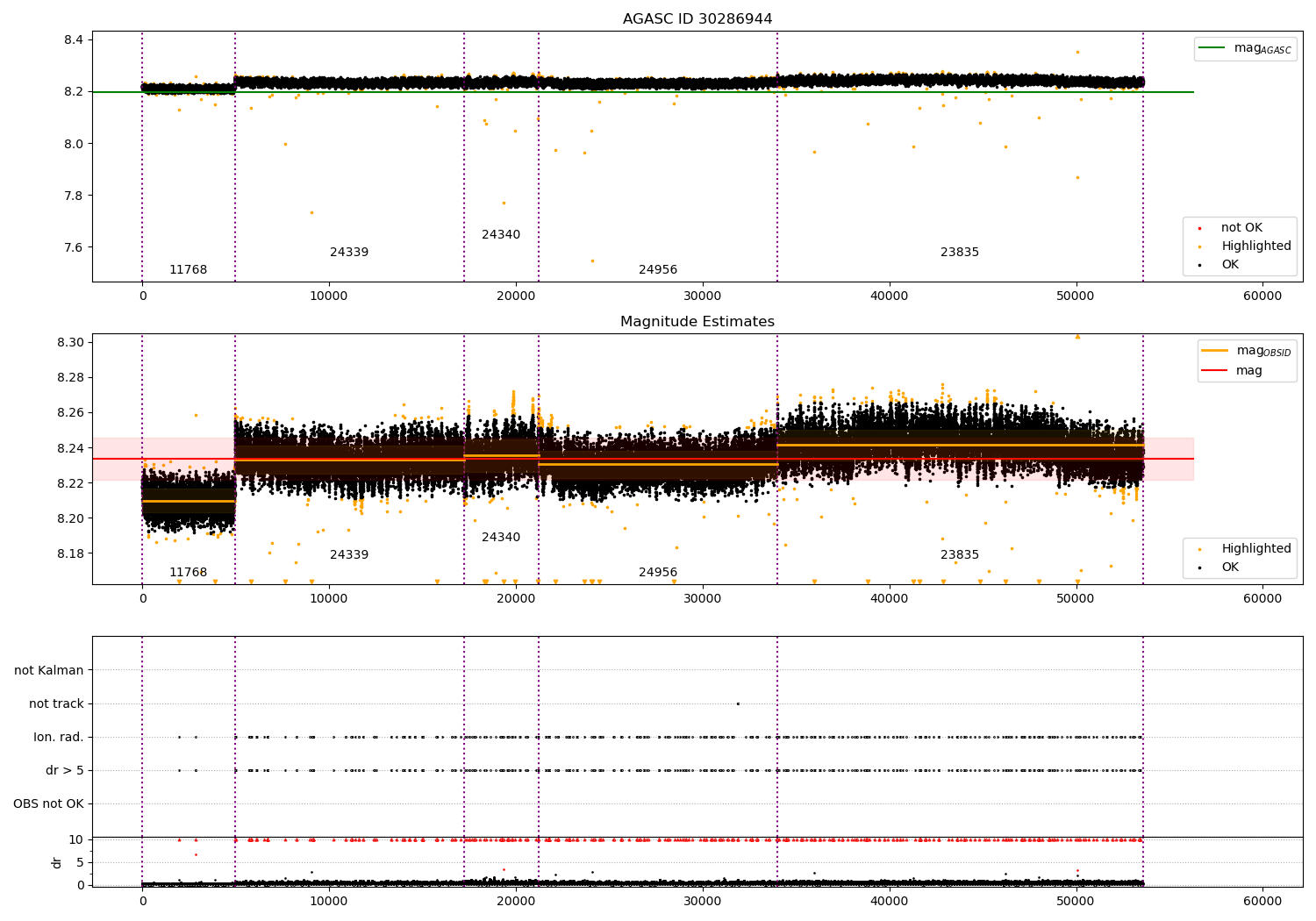Image resolution: width=1316 pixels, height=921 pixels.
Task: Click obsid label 24339 in Magnitude Estimates plot
Action: (x=349, y=554)
